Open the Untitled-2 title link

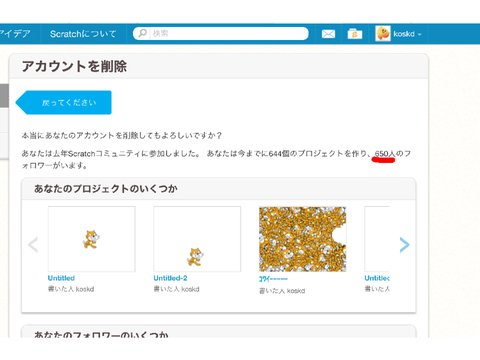click(x=170, y=278)
